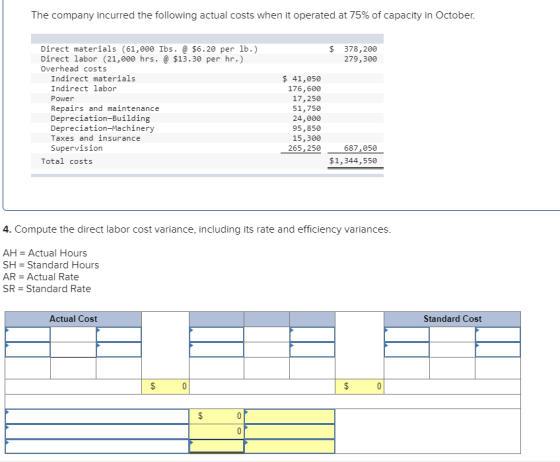Click the question 4 instruction text

(197, 229)
